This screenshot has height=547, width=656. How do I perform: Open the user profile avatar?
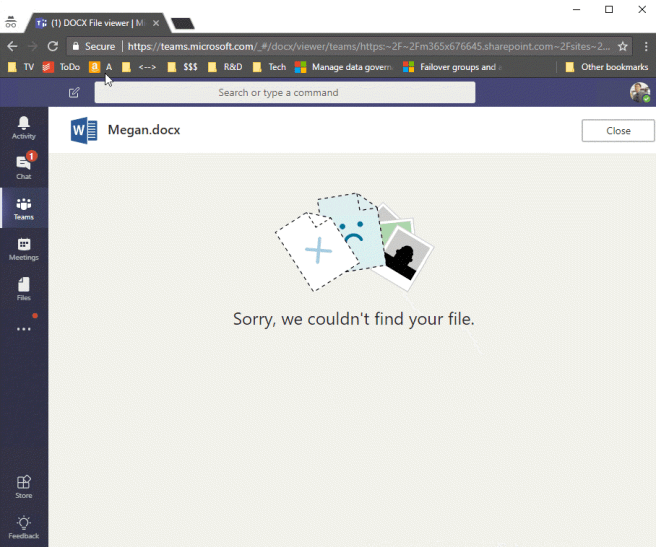[x=640, y=92]
